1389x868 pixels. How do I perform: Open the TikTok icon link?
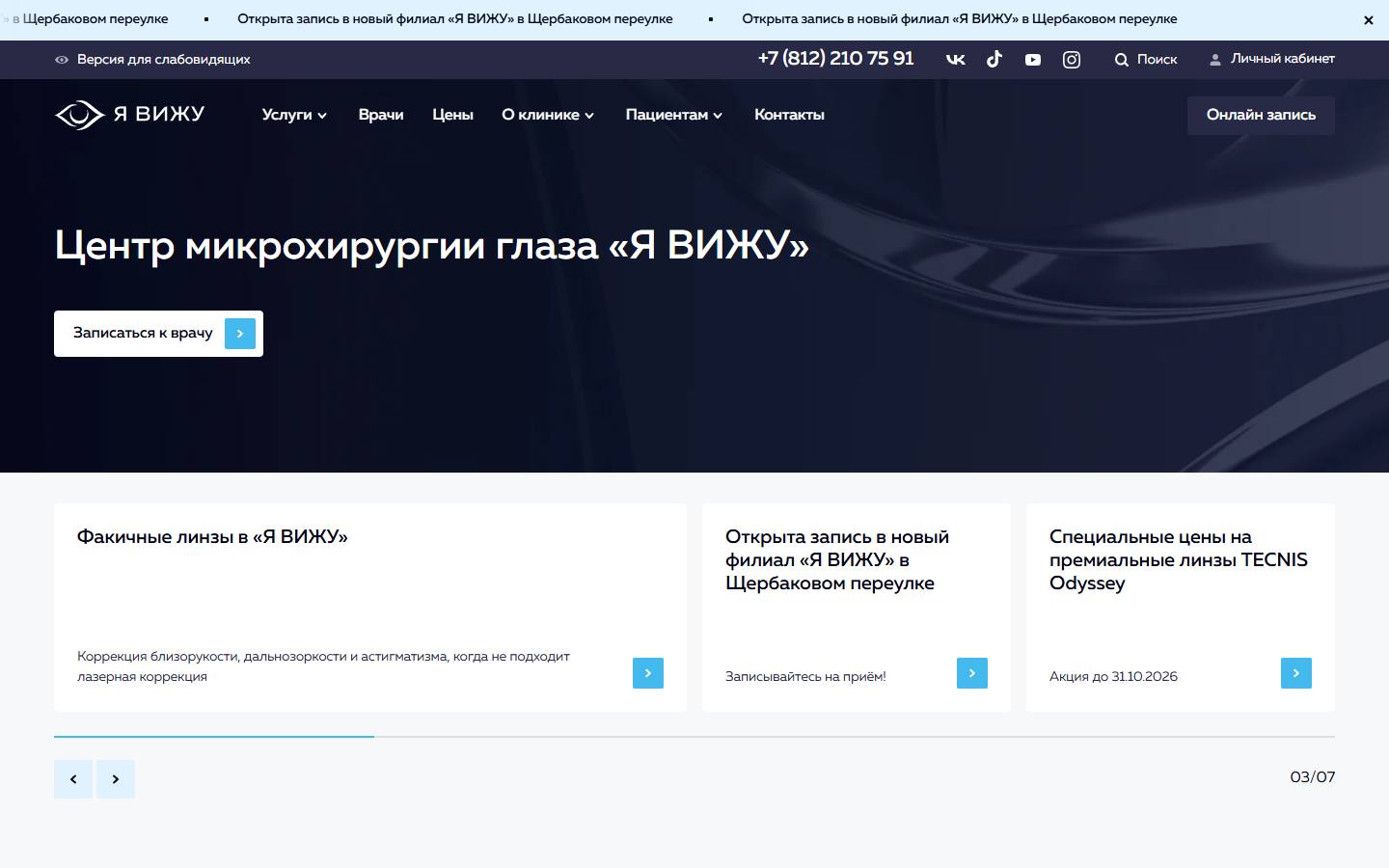[x=994, y=59]
